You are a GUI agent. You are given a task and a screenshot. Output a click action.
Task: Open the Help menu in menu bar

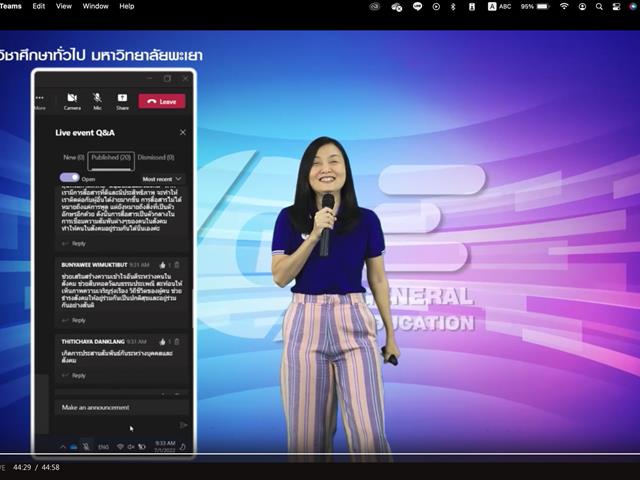127,6
